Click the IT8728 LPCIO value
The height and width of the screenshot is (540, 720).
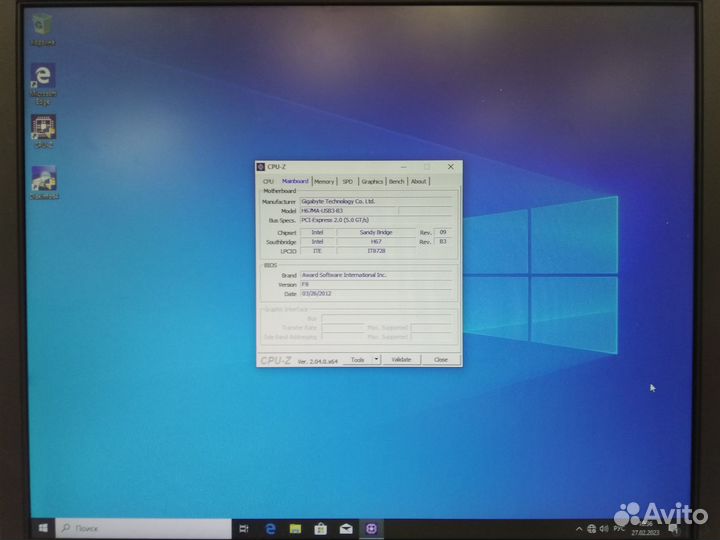[x=376, y=251]
